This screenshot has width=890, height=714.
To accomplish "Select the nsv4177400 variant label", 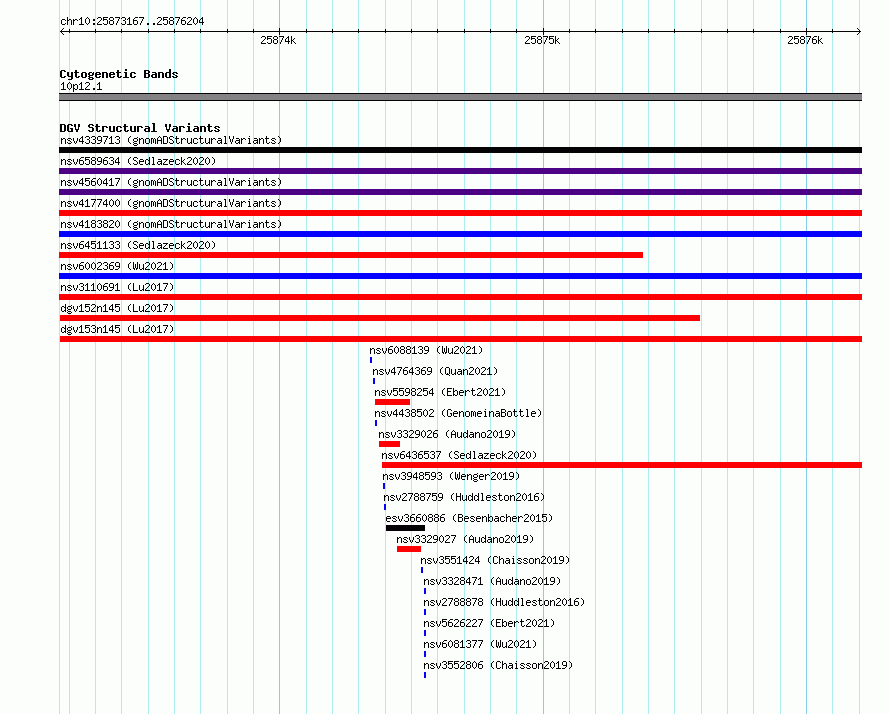I will [171, 203].
